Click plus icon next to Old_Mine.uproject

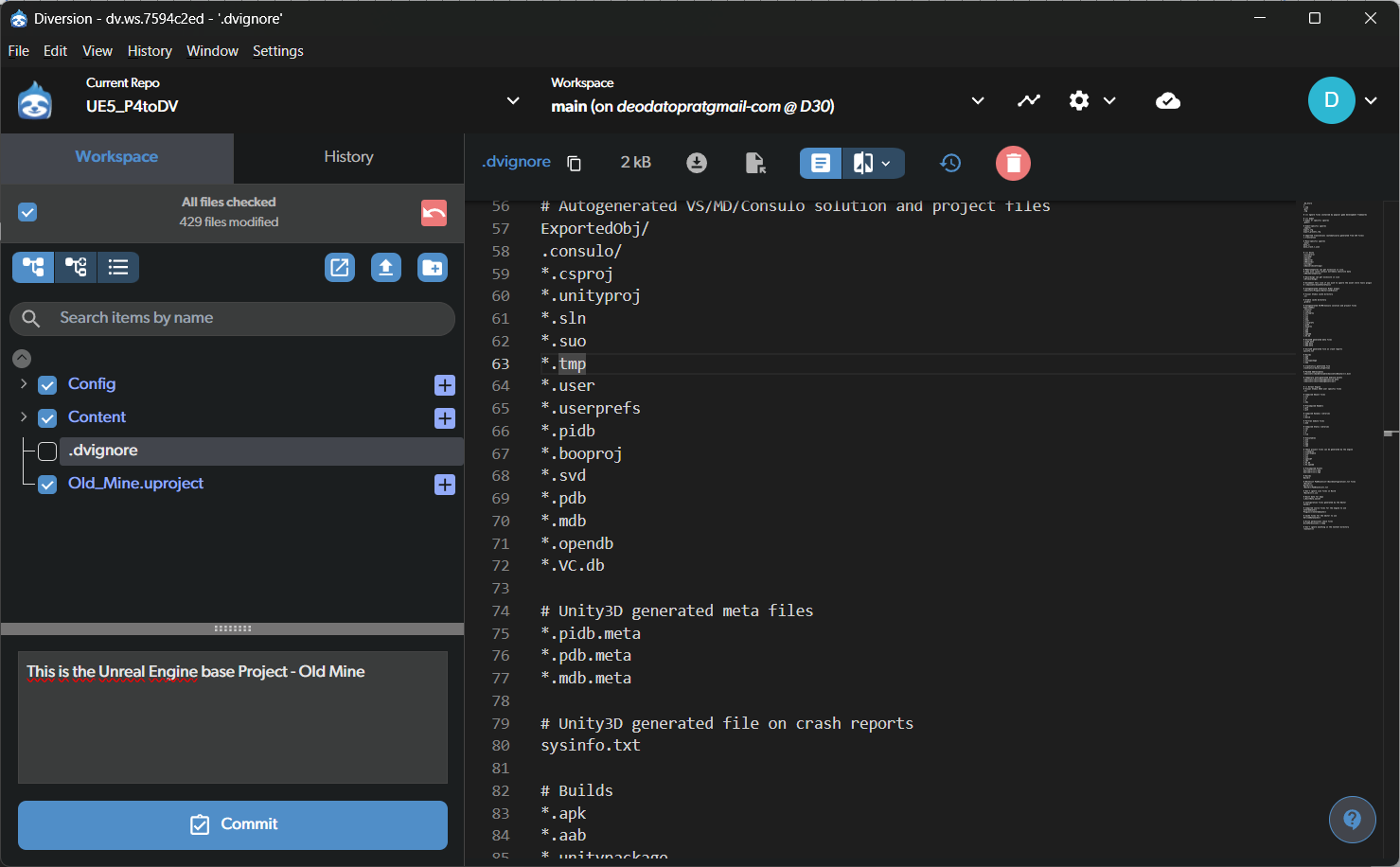(x=445, y=485)
